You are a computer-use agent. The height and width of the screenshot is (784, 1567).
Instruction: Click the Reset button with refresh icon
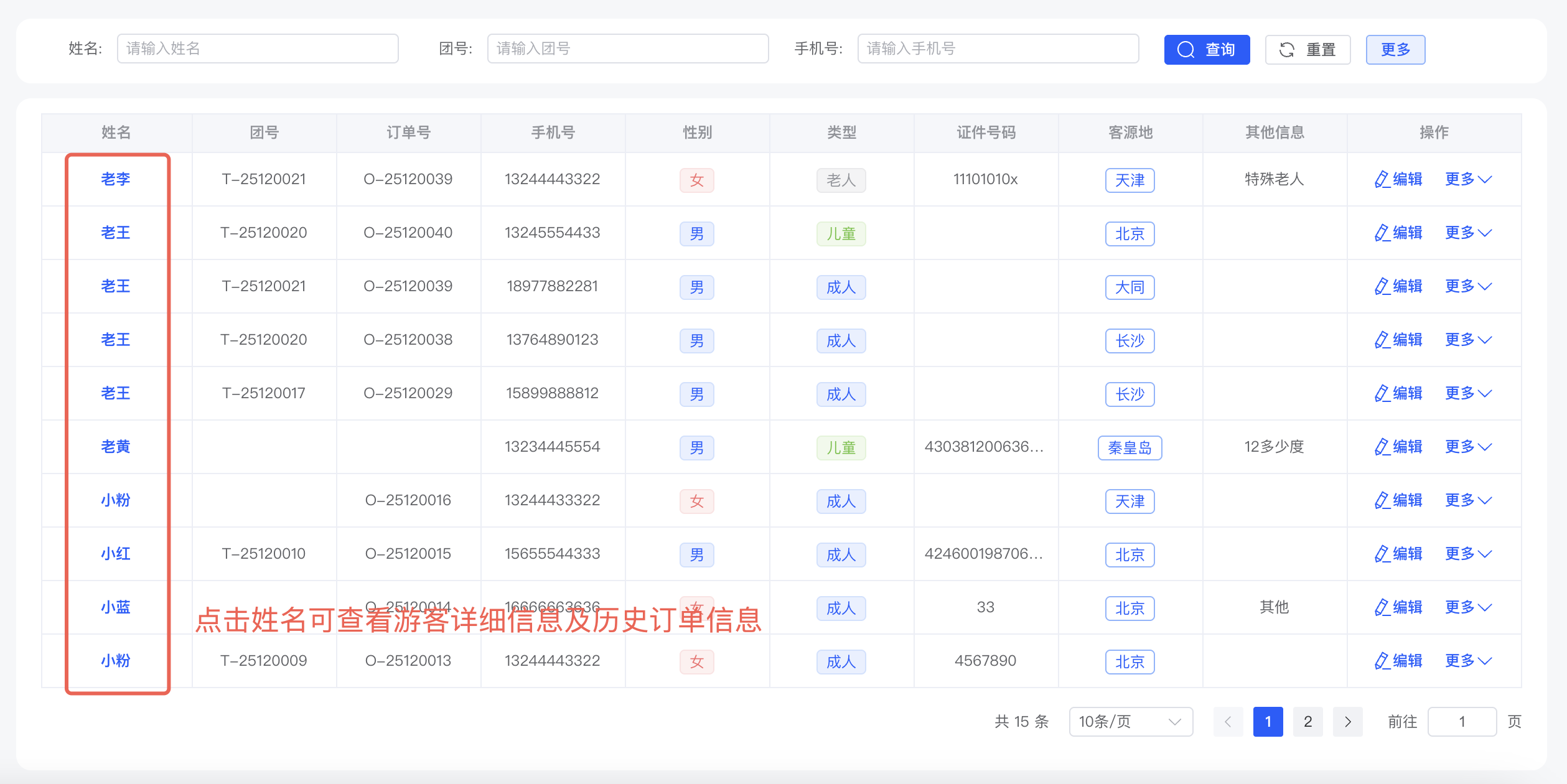pos(1307,50)
